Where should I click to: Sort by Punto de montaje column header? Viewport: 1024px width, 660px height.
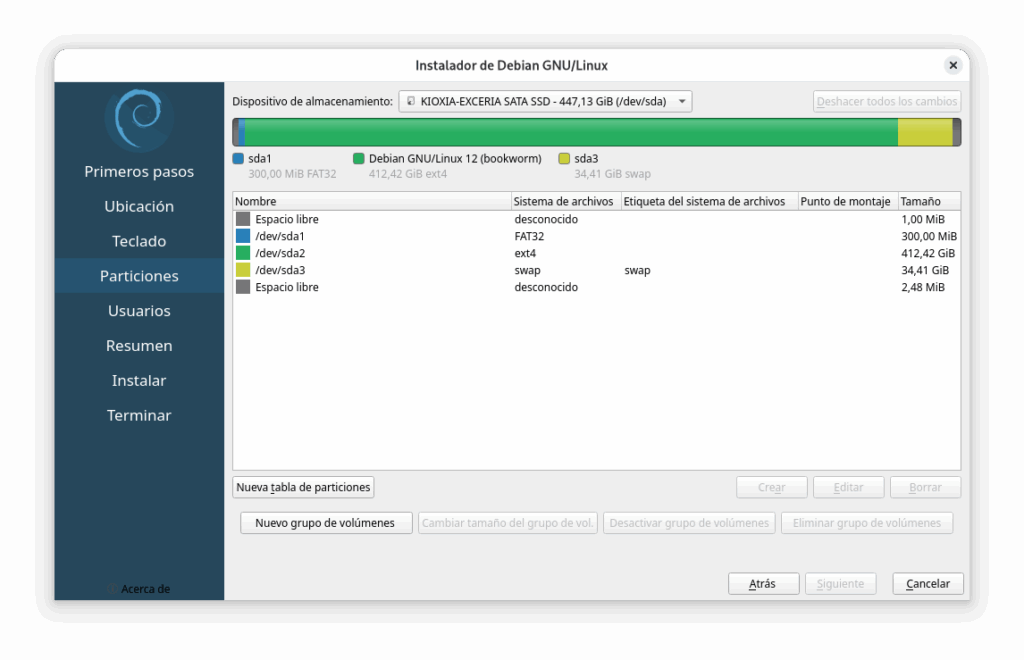pos(848,201)
